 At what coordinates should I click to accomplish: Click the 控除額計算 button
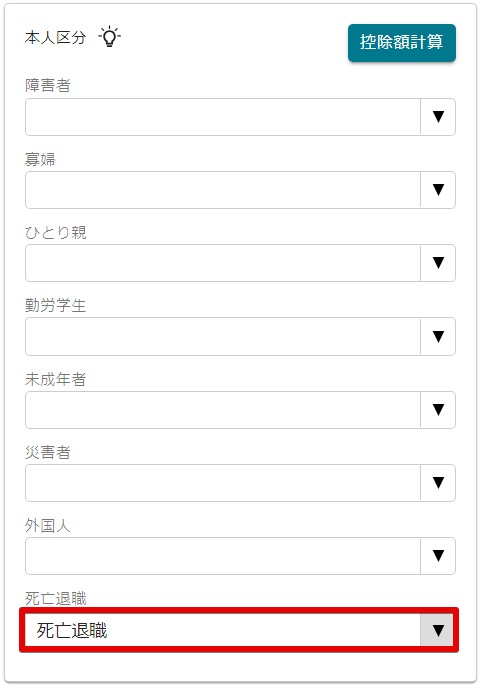coord(402,42)
